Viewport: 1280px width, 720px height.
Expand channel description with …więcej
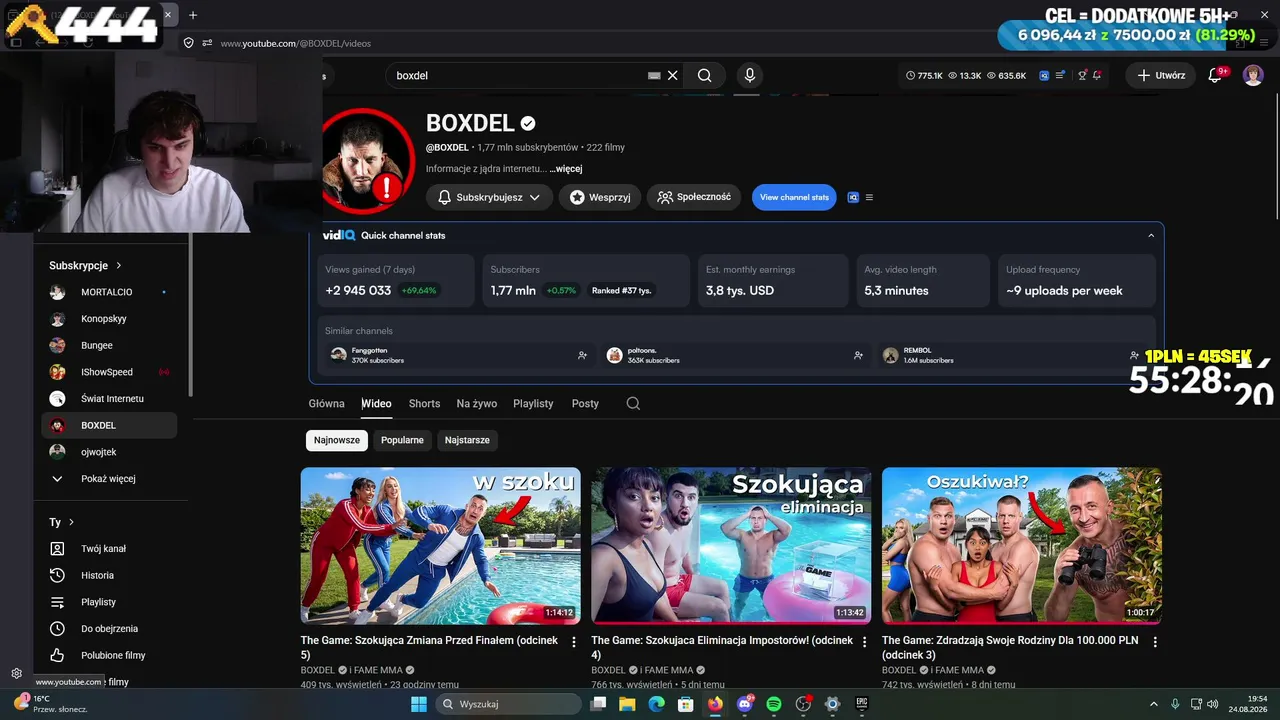coord(566,169)
